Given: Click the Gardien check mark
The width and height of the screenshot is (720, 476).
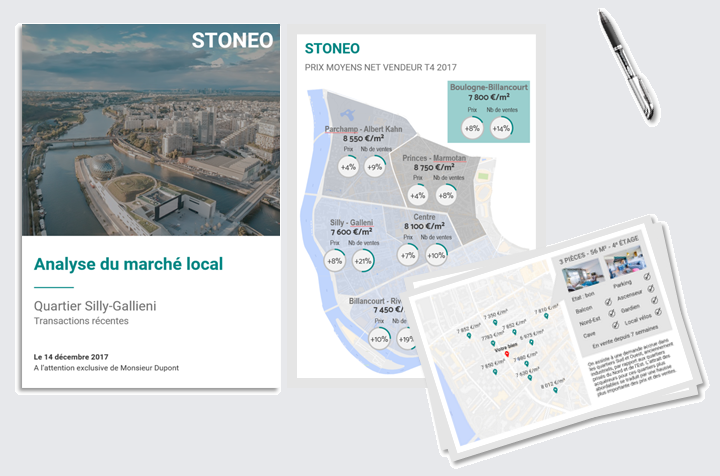Looking at the screenshot, I should click(654, 300).
